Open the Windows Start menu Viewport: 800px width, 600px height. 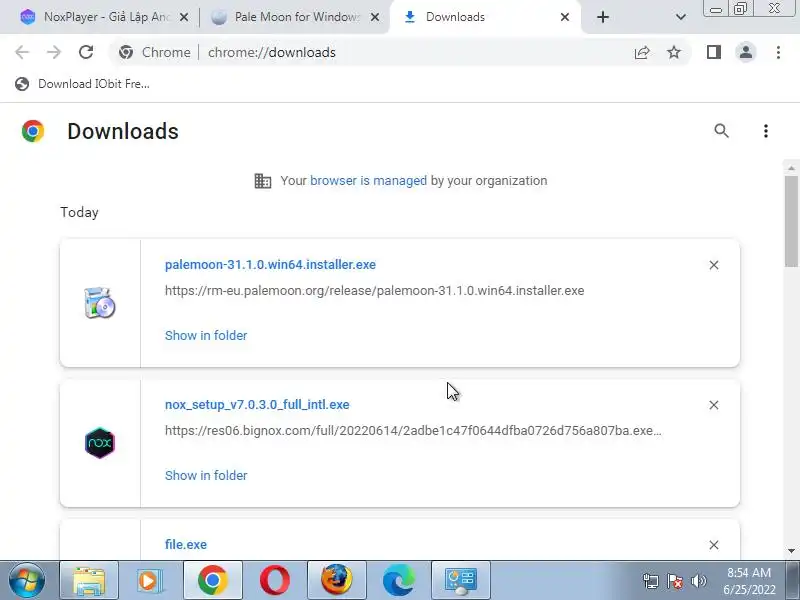(27, 580)
